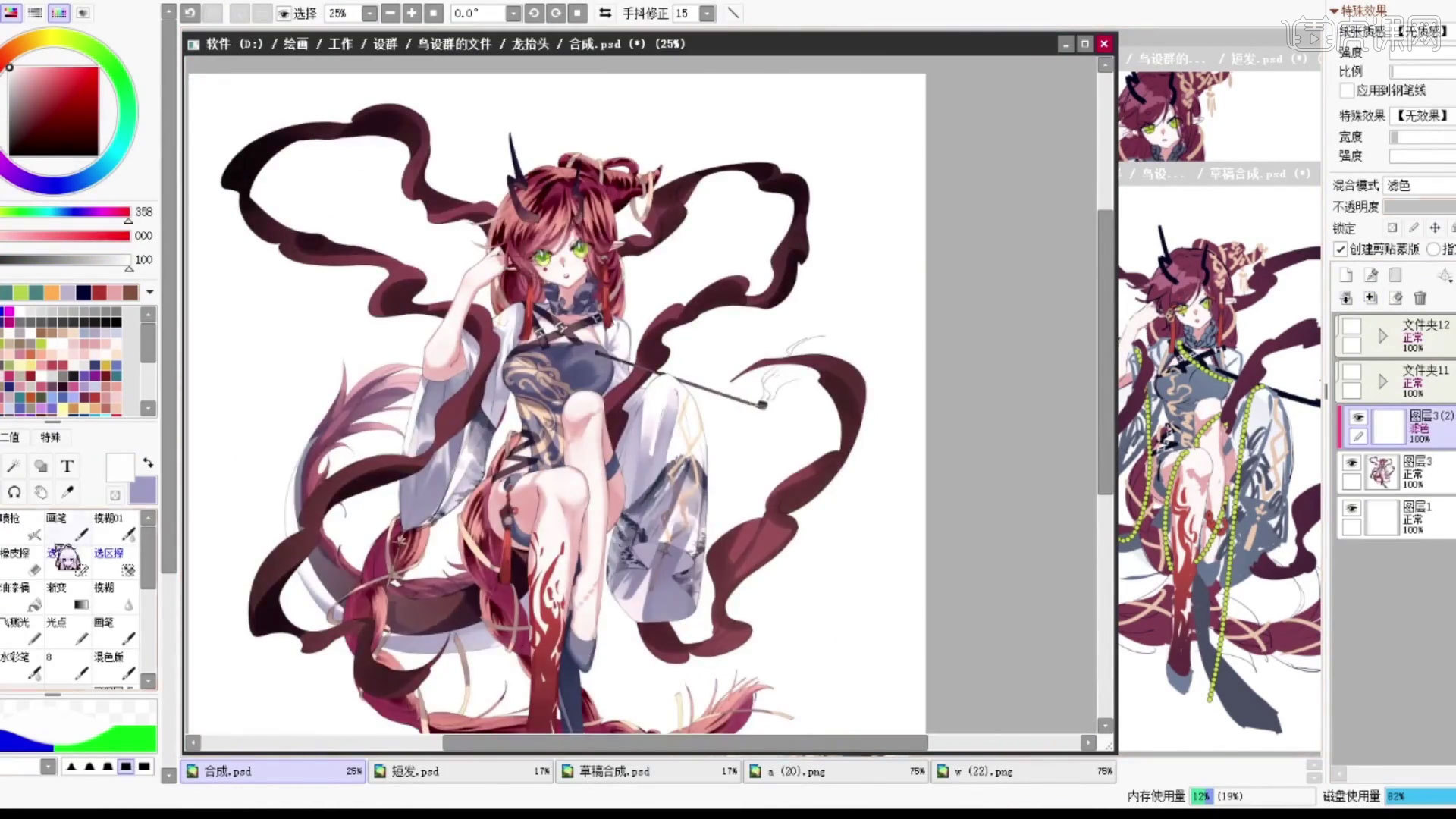Choose the 选区擦 selection eraser tool
Viewport: 1456px width, 819px height.
tap(115, 562)
